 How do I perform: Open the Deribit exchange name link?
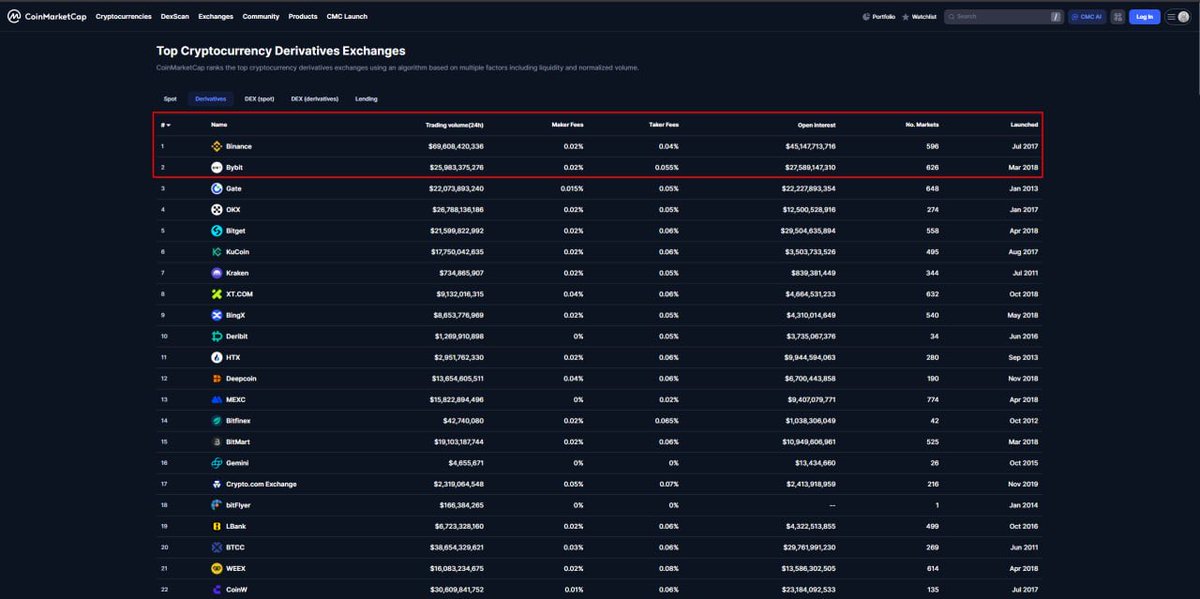(x=237, y=336)
